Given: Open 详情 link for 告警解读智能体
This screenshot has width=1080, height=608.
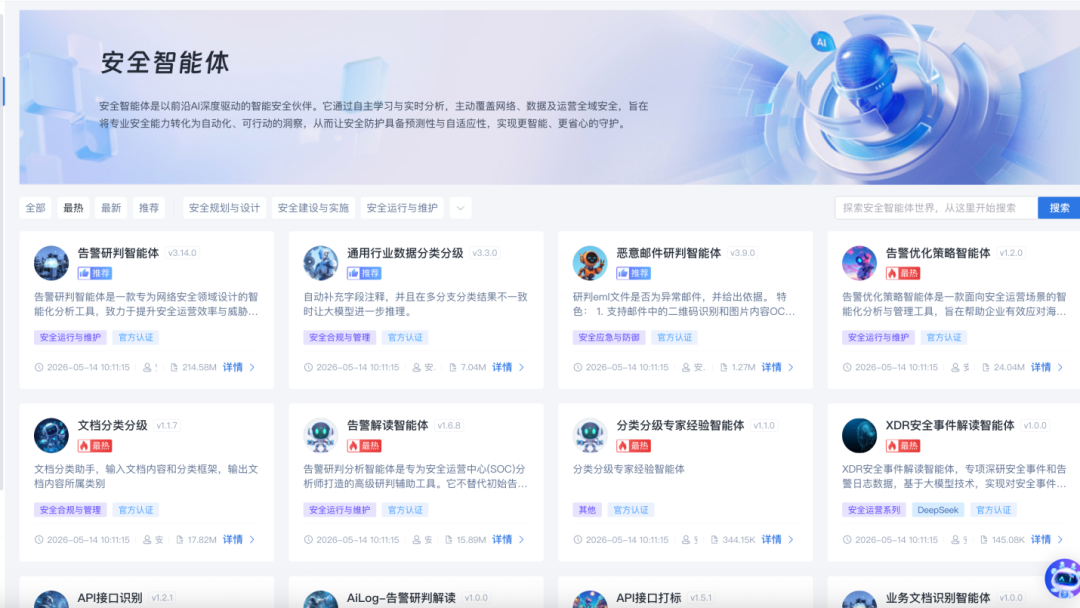Looking at the screenshot, I should 502,540.
